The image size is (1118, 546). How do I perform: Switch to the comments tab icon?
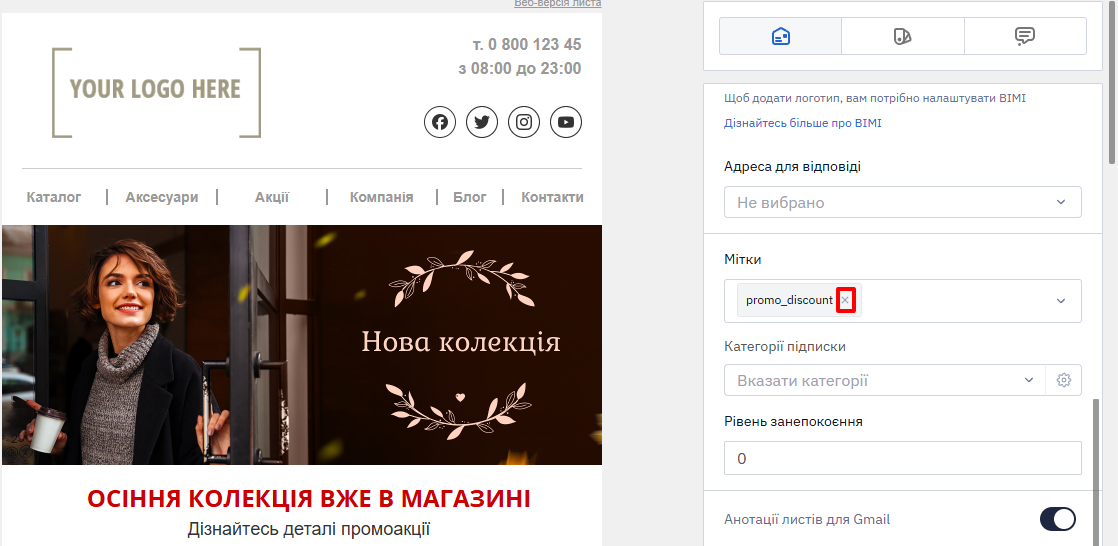(1025, 36)
